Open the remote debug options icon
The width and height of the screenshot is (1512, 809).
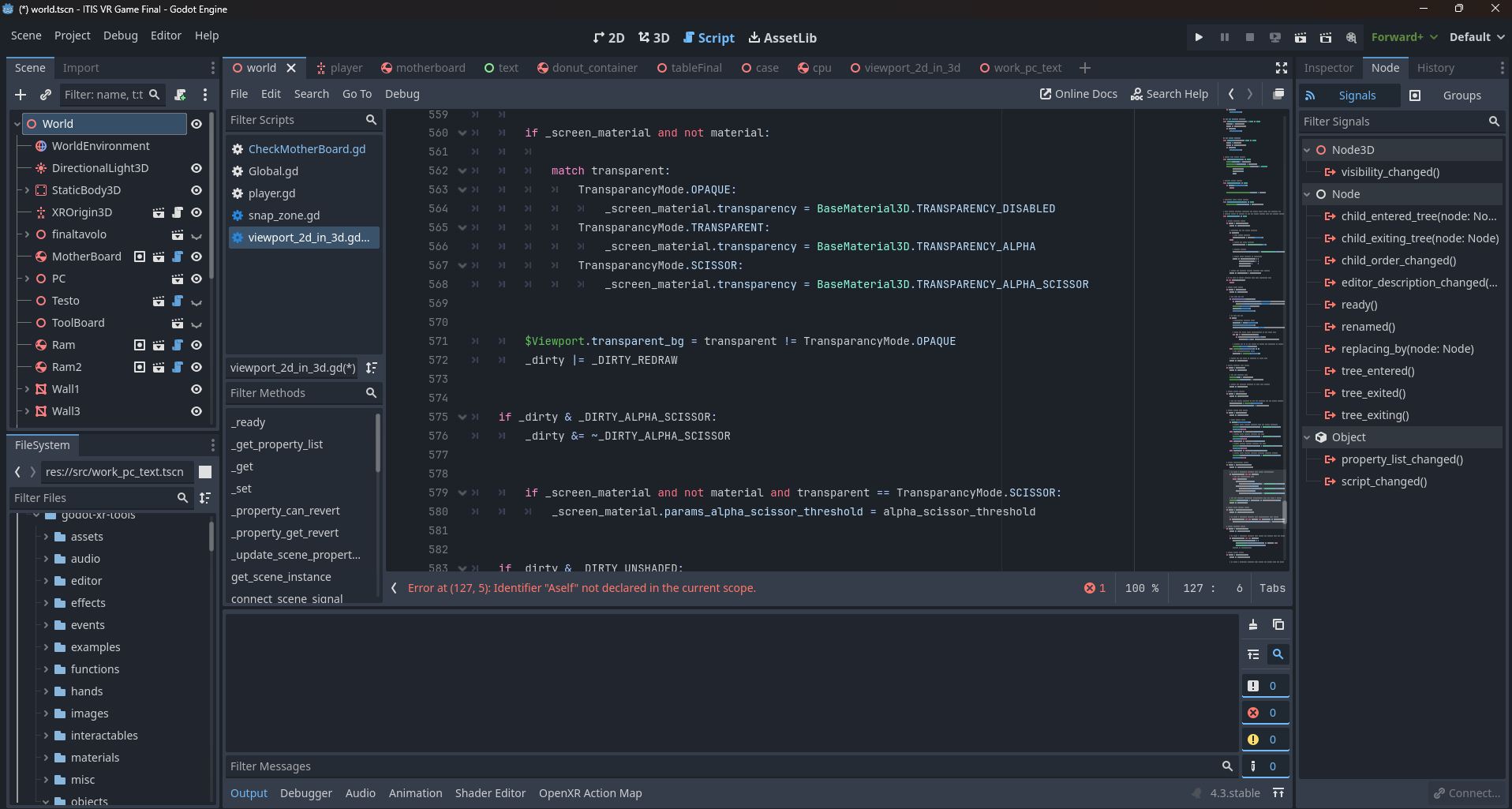[x=1274, y=37]
